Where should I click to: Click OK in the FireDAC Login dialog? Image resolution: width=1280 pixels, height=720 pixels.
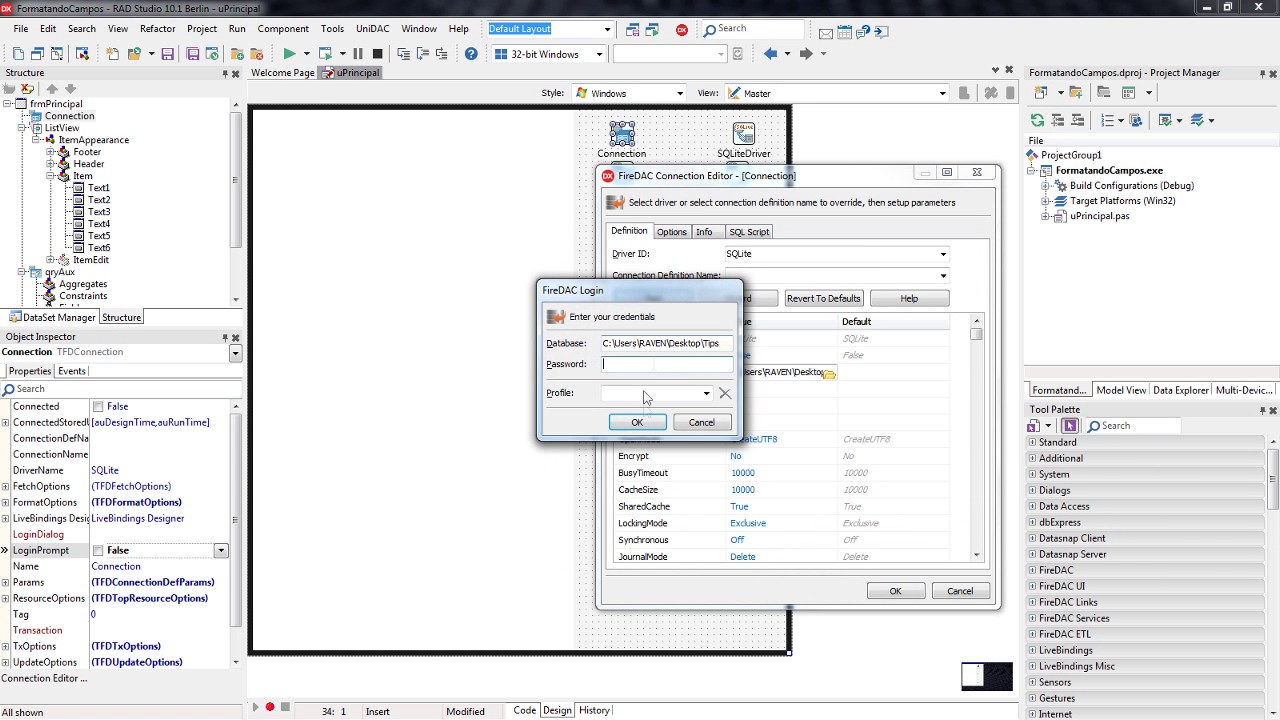tap(637, 423)
